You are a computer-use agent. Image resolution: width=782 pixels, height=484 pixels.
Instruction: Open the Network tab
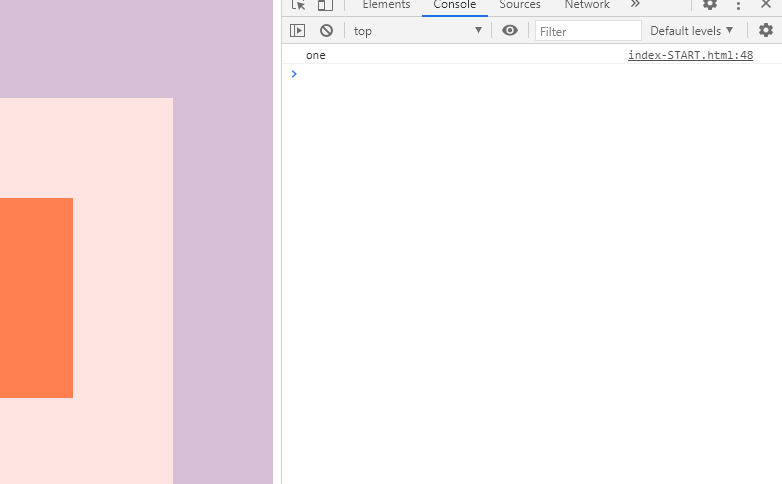(587, 5)
